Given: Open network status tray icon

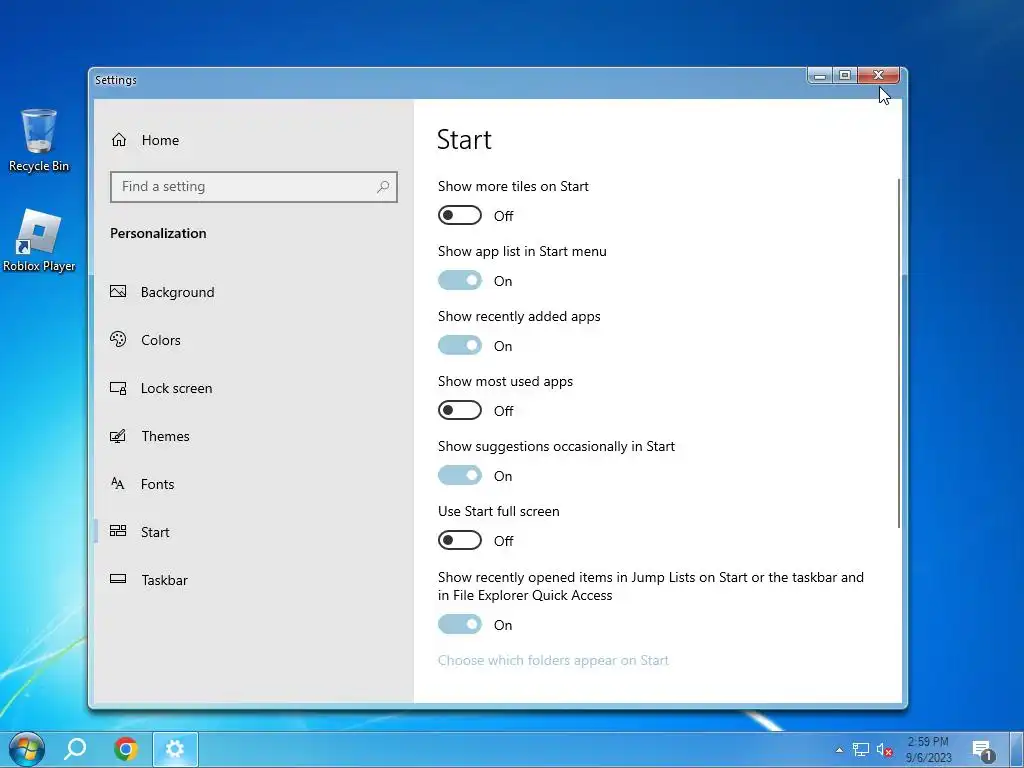Looking at the screenshot, I should [861, 750].
